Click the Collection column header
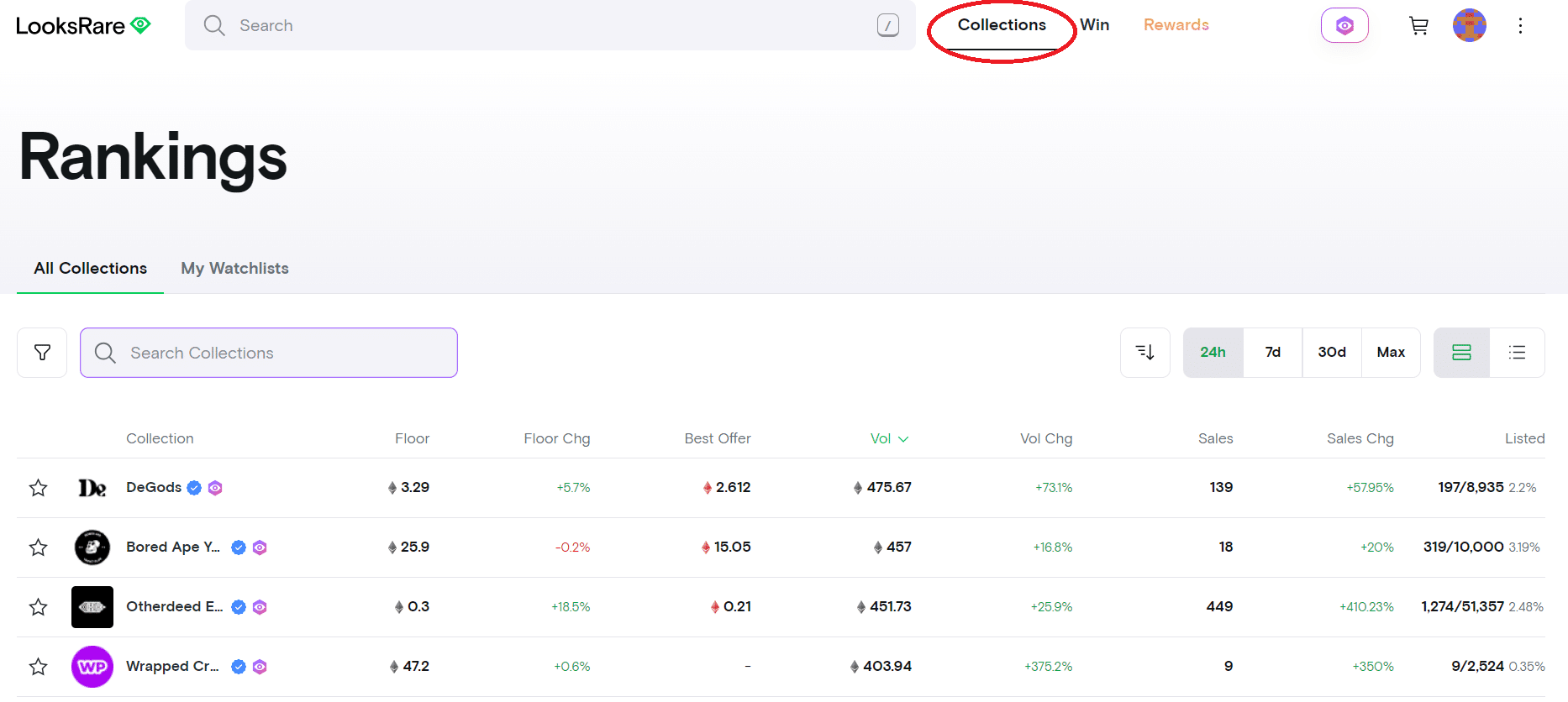Image resolution: width=1568 pixels, height=702 pixels. [160, 438]
